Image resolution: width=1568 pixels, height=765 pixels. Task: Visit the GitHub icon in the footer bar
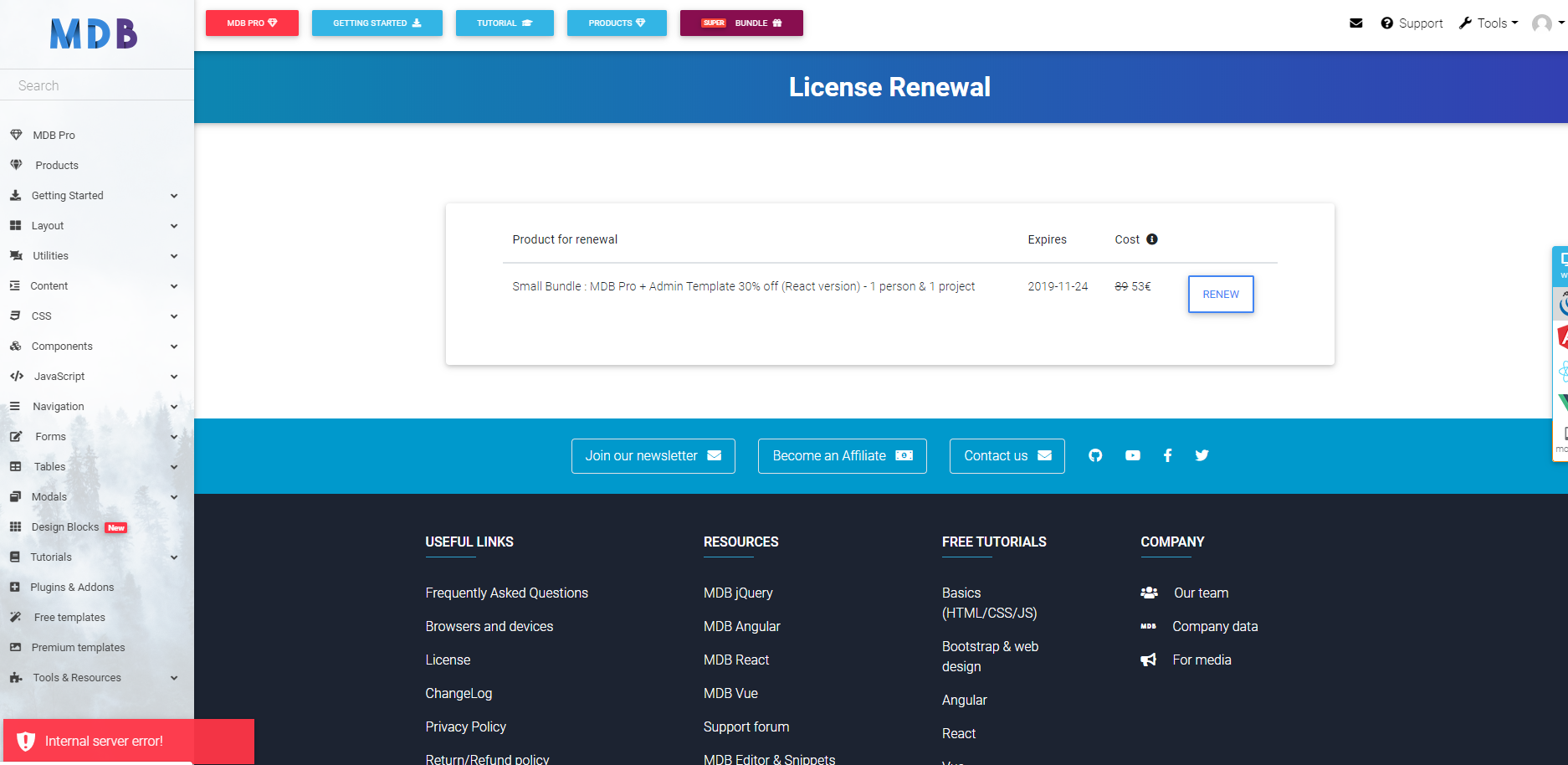1095,455
